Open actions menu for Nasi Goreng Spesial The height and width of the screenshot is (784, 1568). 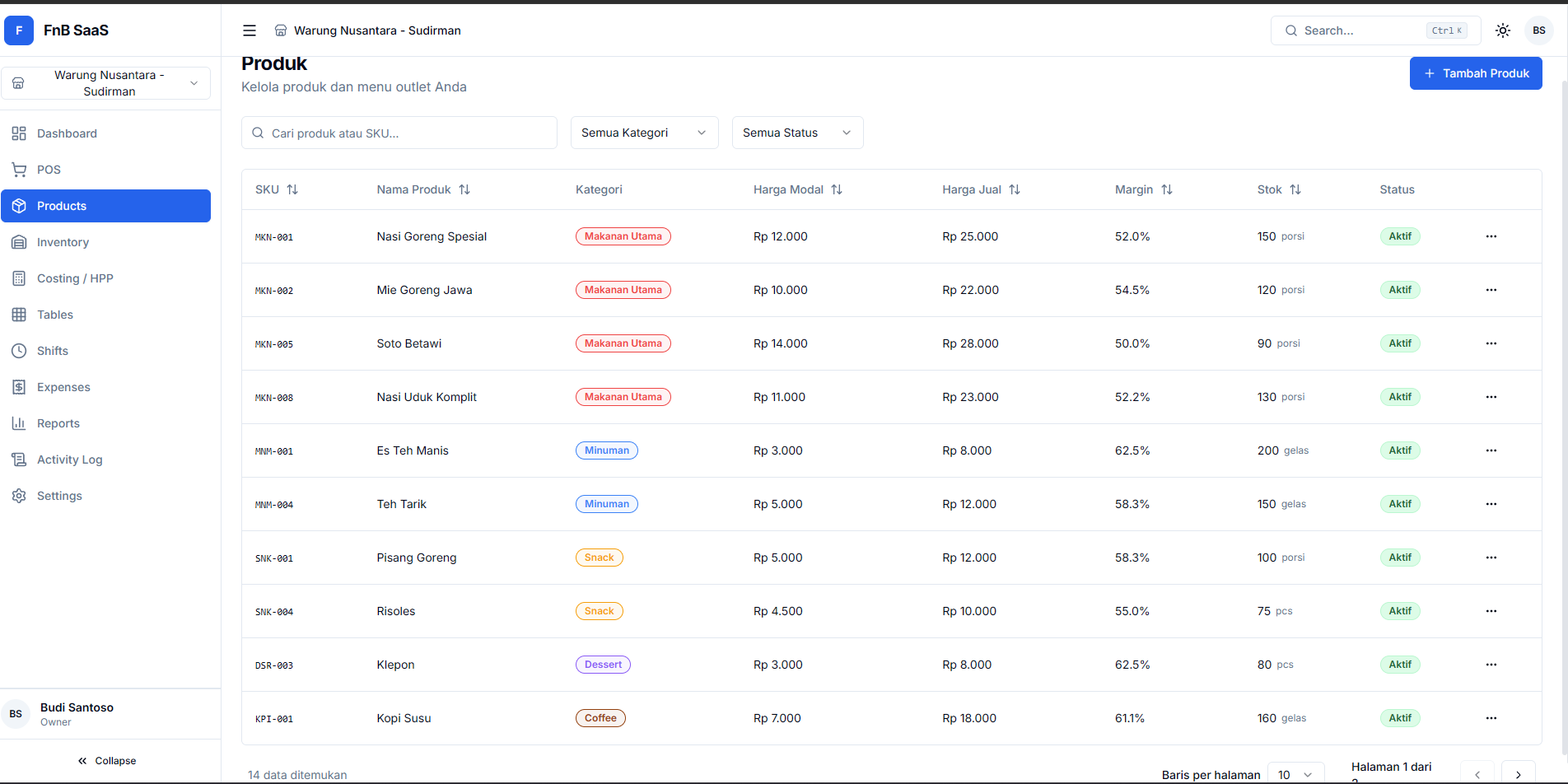(x=1491, y=236)
